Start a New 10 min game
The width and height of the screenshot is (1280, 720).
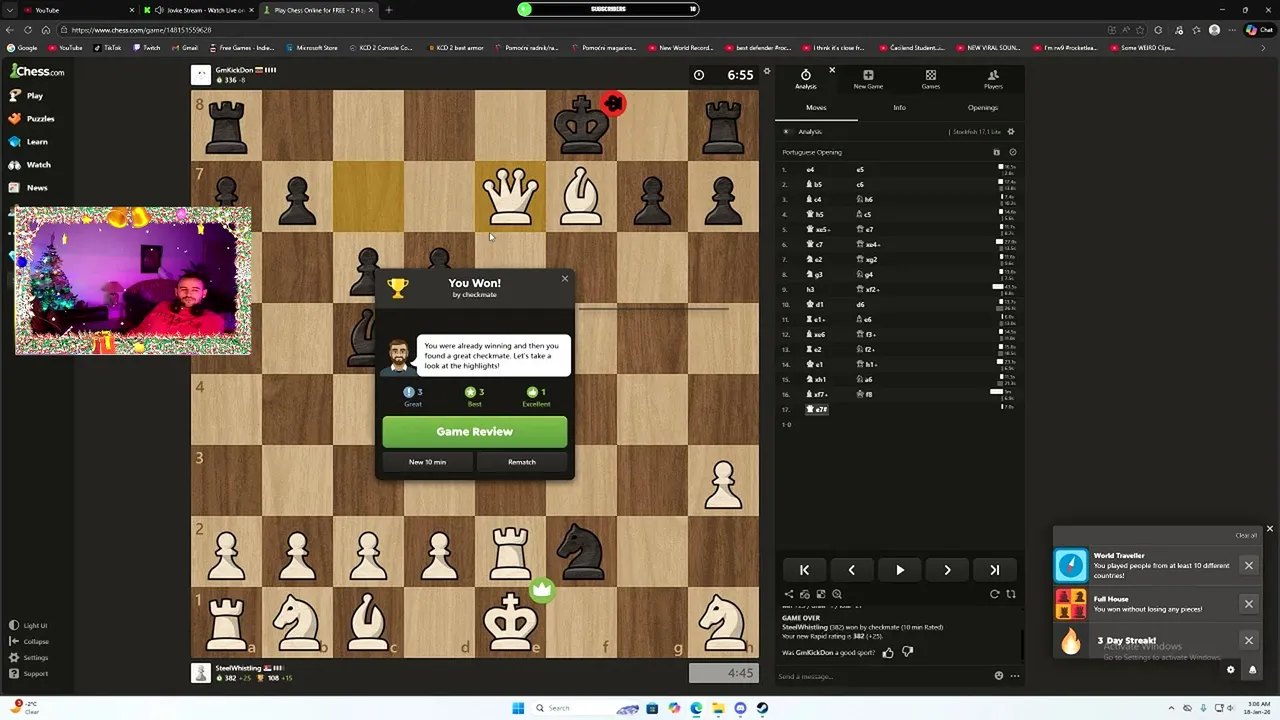pos(427,462)
